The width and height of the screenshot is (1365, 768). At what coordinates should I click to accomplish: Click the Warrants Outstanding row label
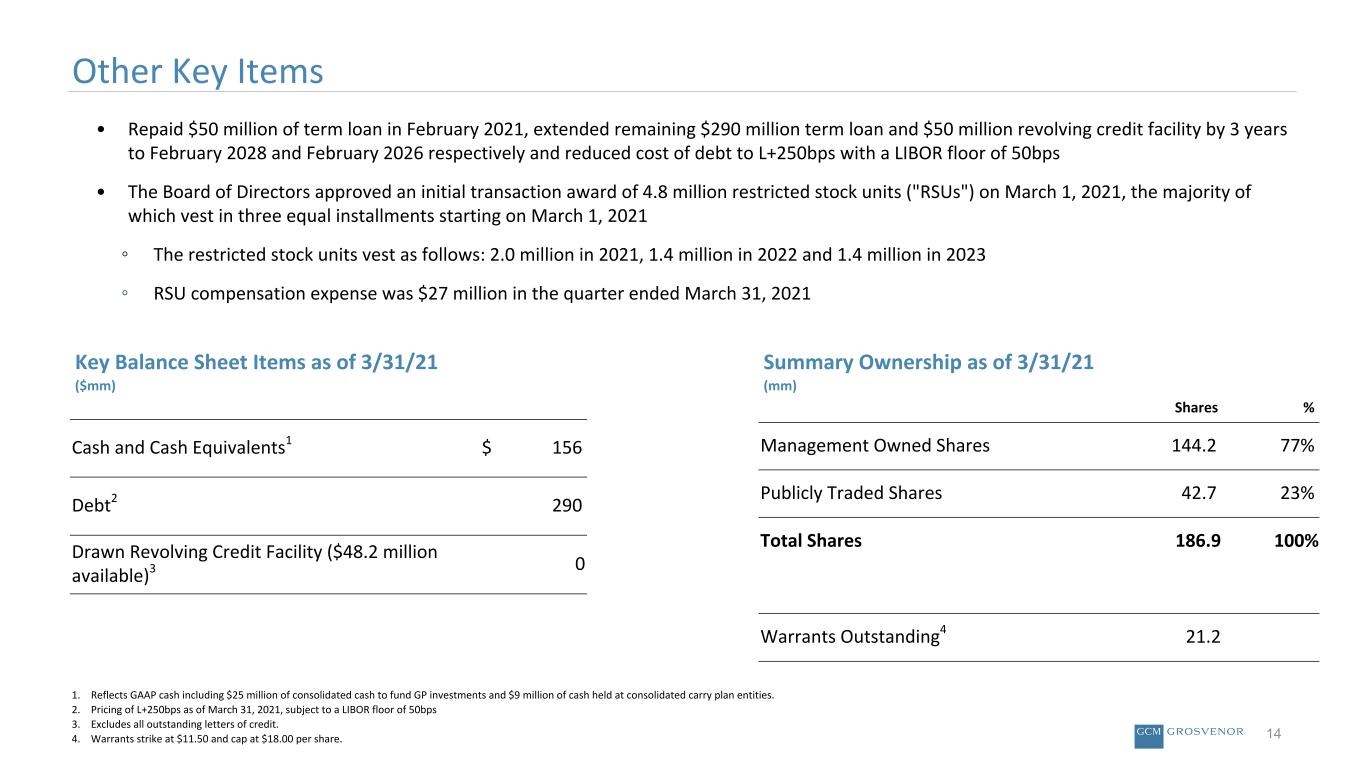[853, 636]
